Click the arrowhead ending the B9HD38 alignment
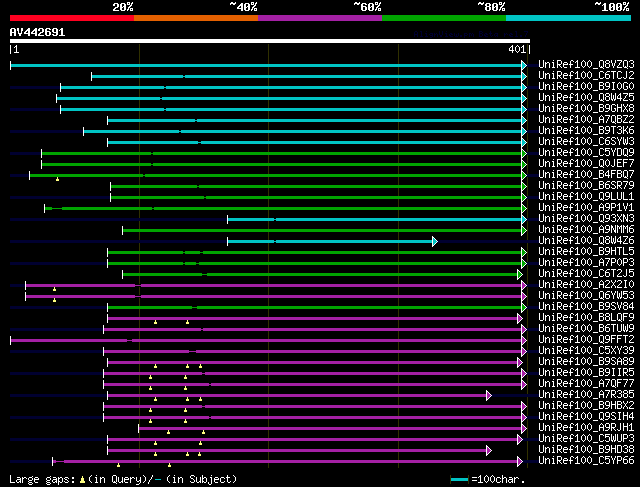640x487 pixels. point(489,451)
